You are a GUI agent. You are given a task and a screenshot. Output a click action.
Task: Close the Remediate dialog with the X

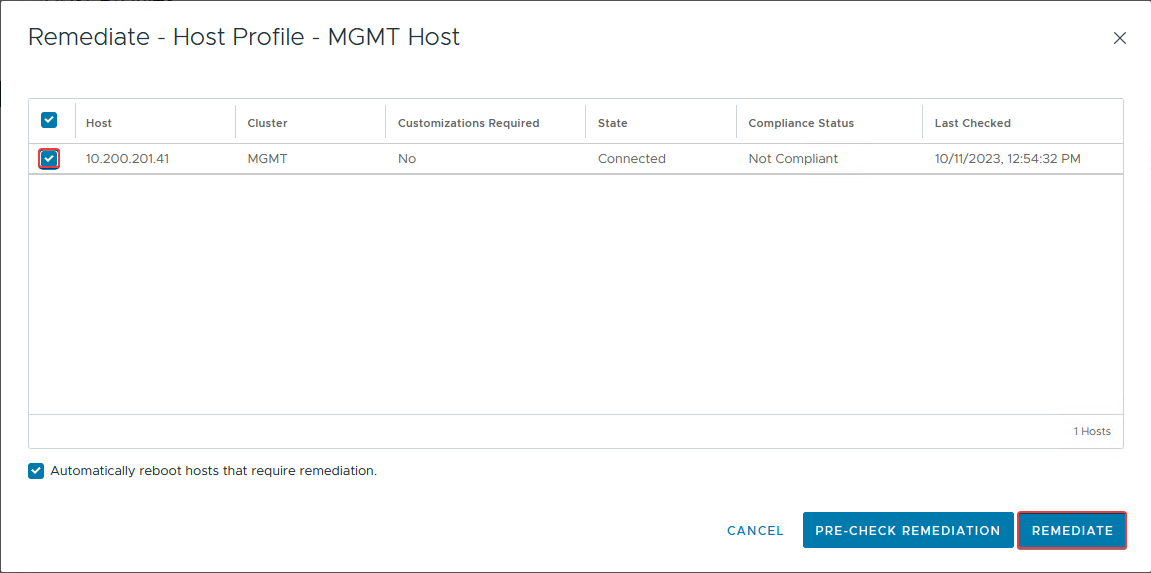pos(1119,39)
